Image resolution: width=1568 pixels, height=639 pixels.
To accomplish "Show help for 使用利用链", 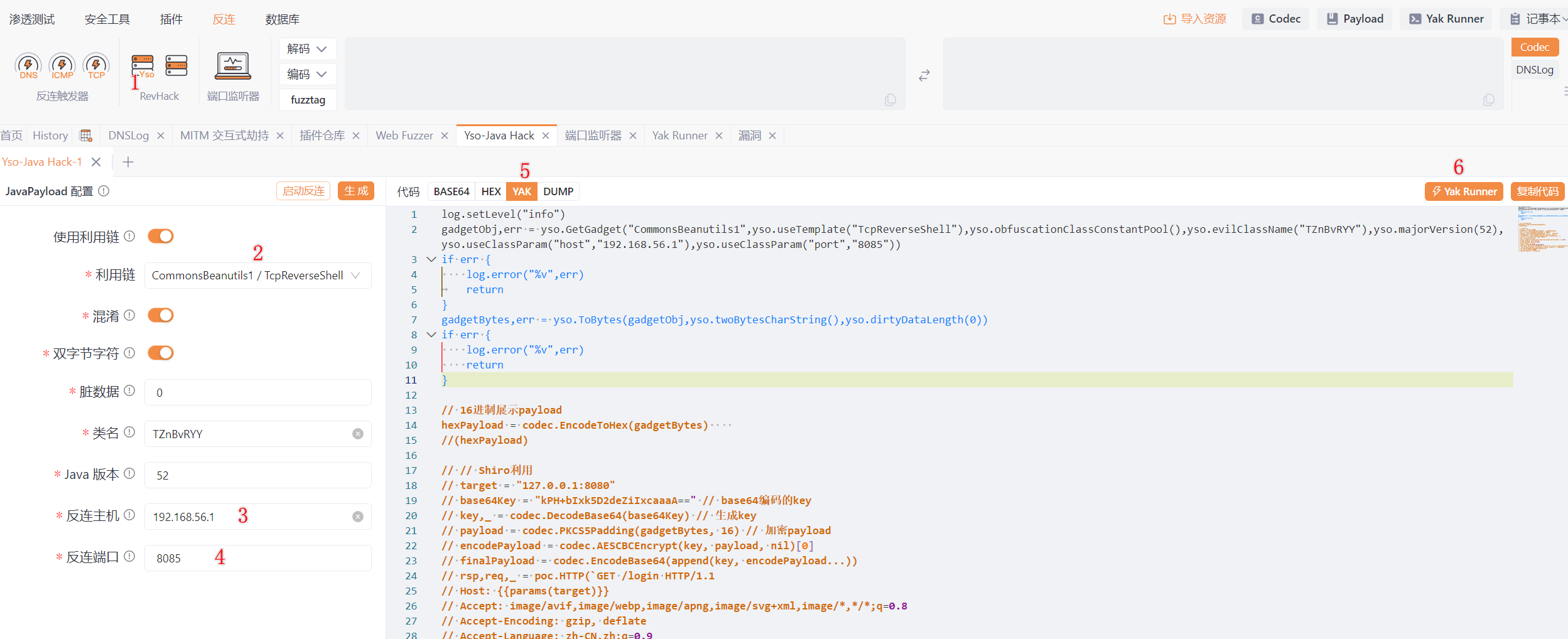I will pyautogui.click(x=129, y=236).
